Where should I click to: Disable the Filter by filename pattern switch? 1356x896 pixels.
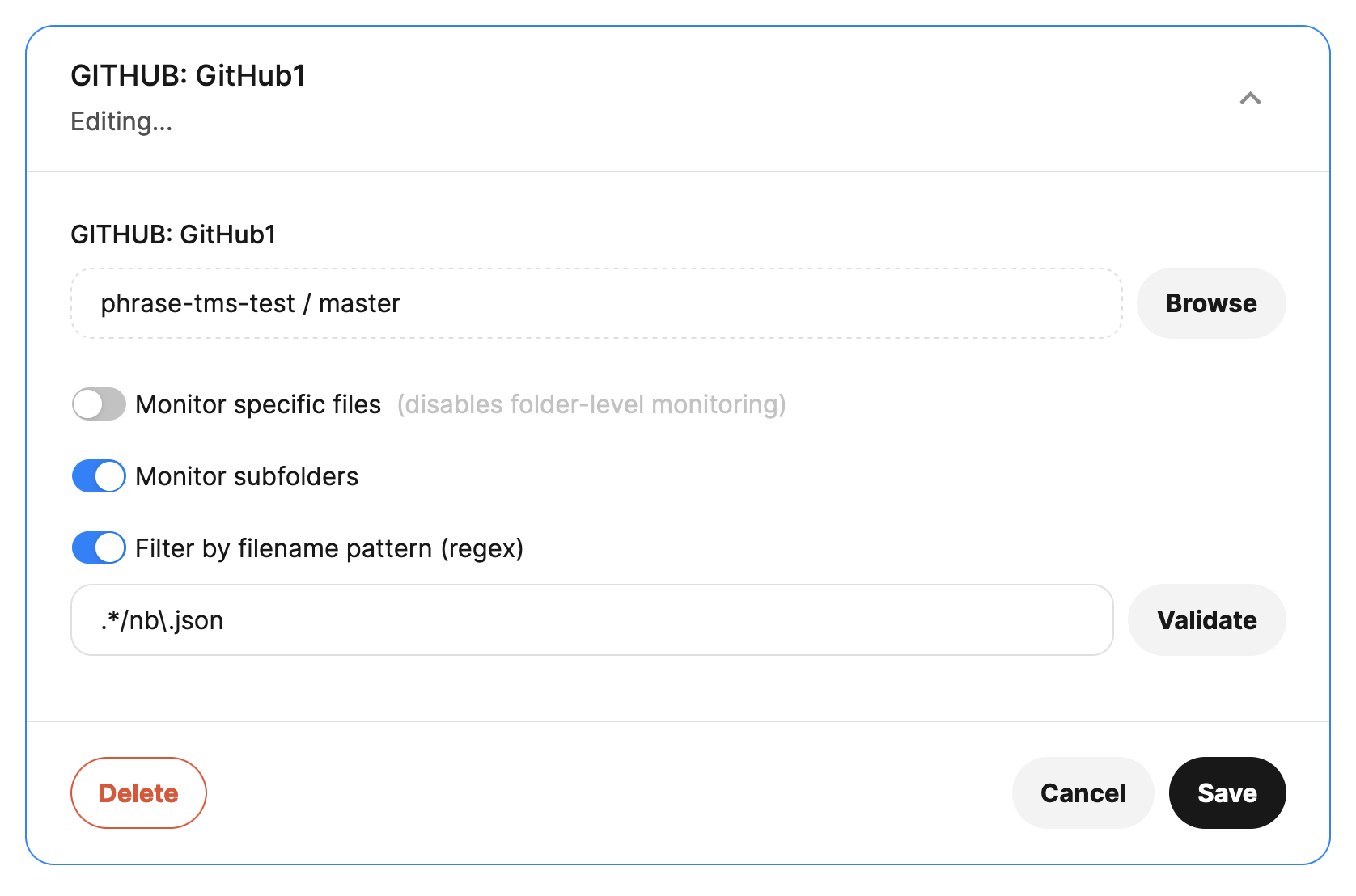pos(99,548)
